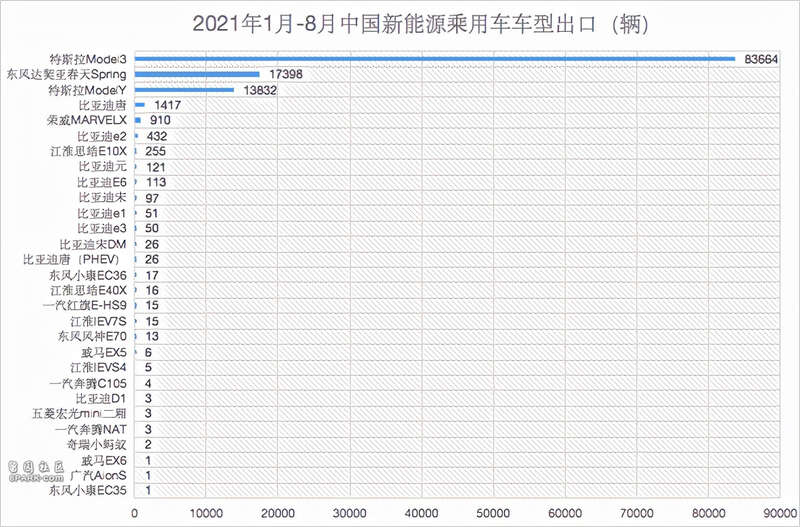Select the "江淮思皓E40X" label
800x527 pixels.
(88, 290)
